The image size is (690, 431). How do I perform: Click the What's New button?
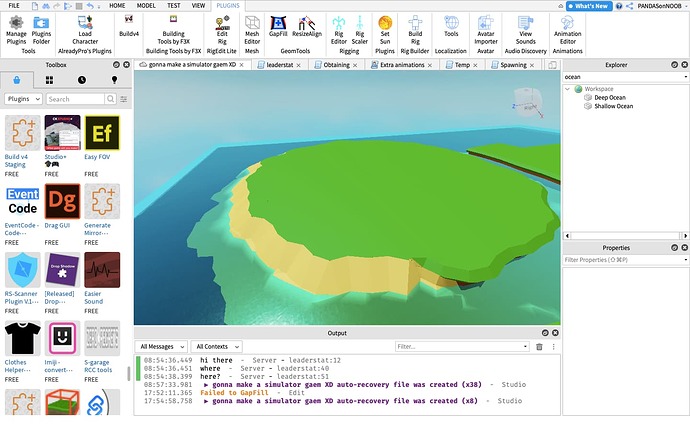[589, 6]
